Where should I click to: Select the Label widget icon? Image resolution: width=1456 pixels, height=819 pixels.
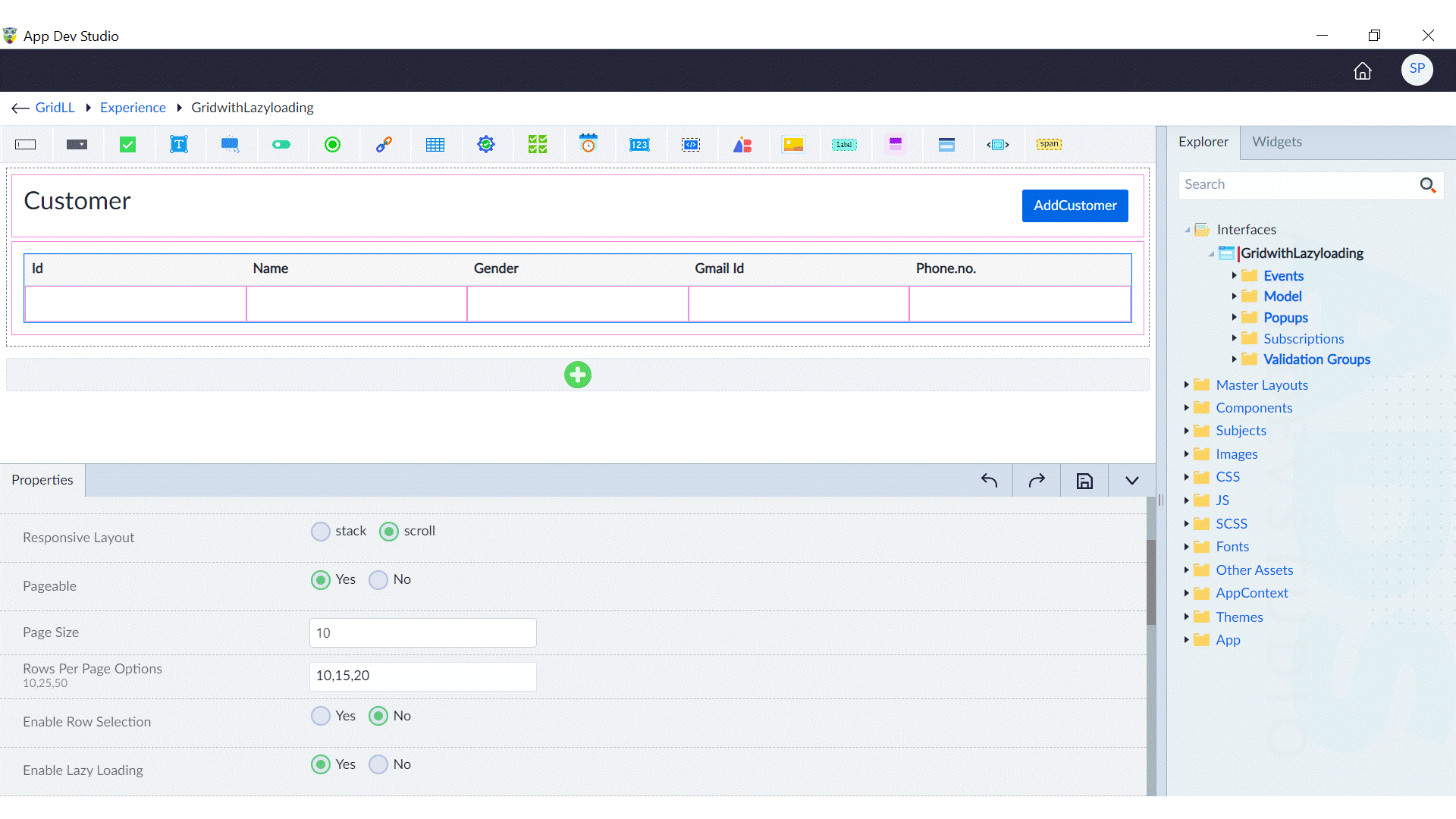click(844, 145)
